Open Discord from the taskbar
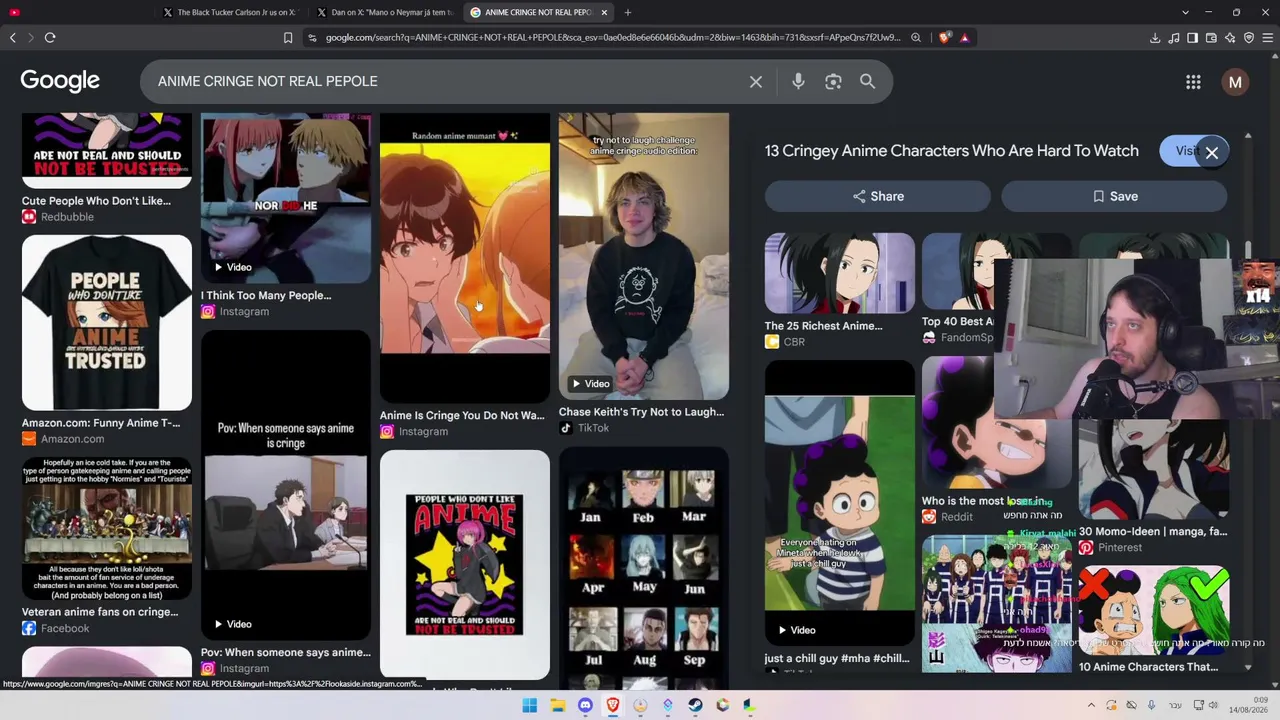The image size is (1280, 720). 585,705
